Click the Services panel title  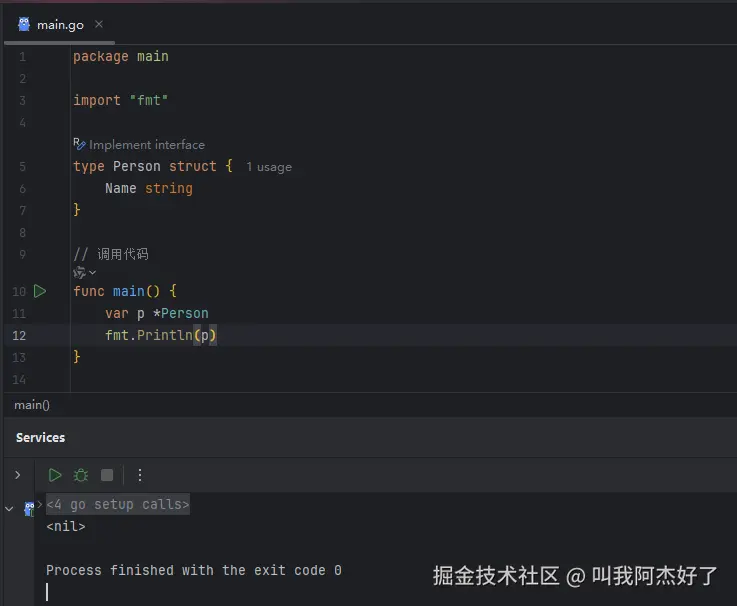[40, 438]
